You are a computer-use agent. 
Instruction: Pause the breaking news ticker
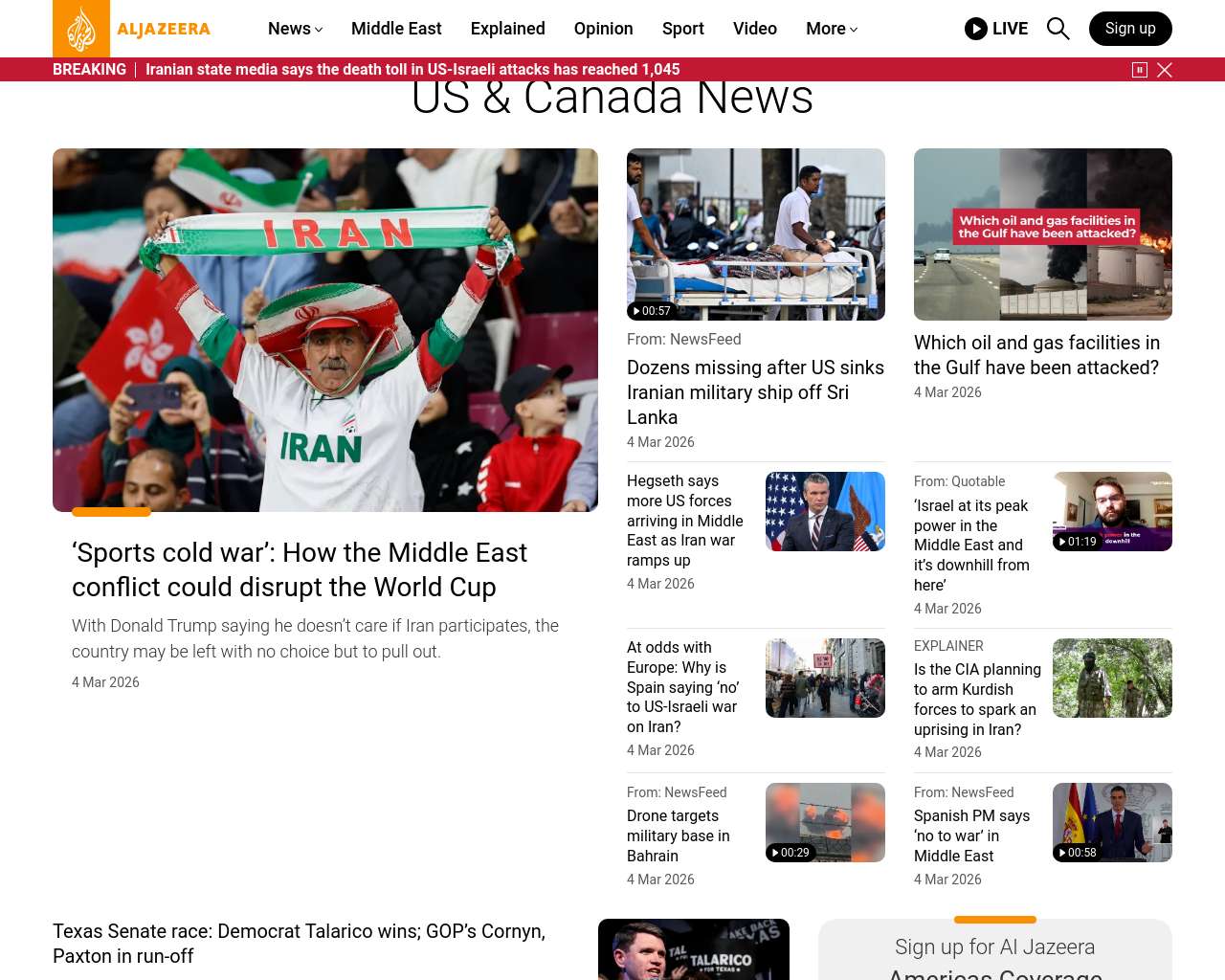[x=1140, y=70]
